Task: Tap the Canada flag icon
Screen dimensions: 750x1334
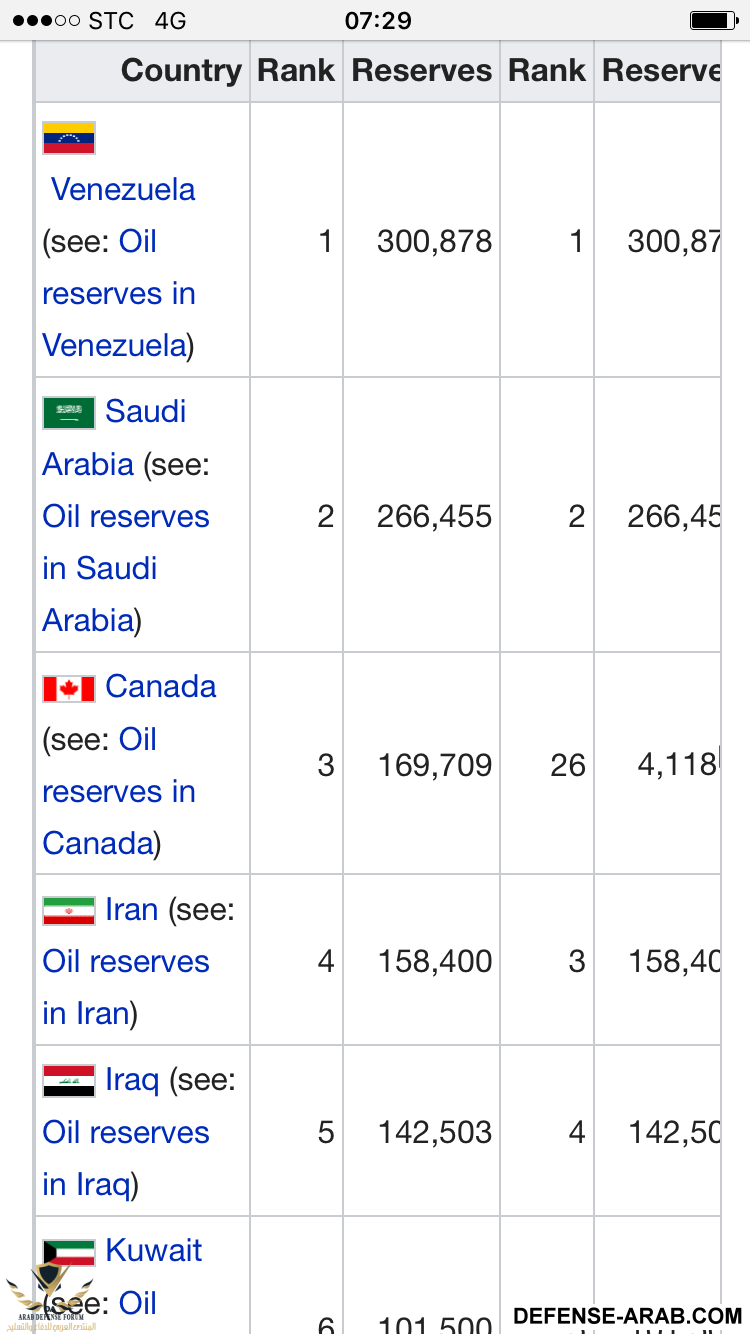Action: pyautogui.click(x=69, y=688)
